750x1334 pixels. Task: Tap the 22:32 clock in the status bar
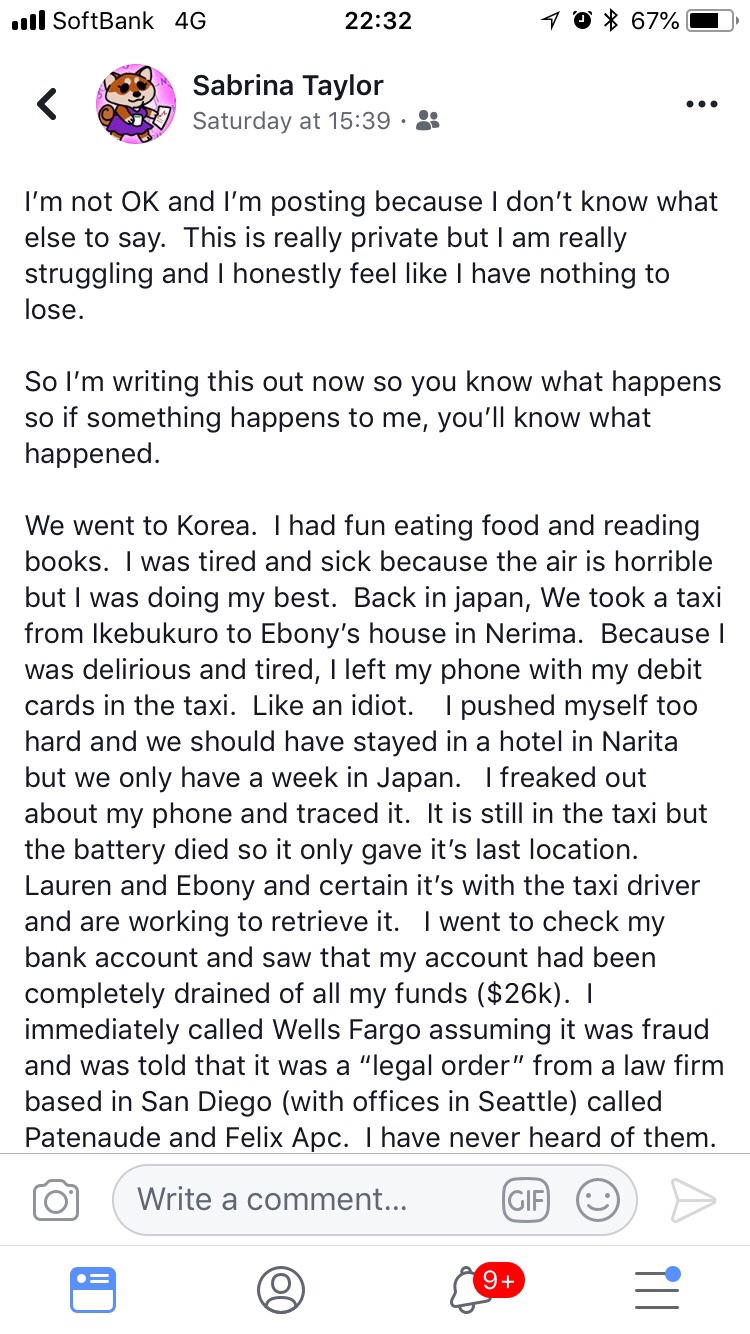pyautogui.click(x=377, y=21)
